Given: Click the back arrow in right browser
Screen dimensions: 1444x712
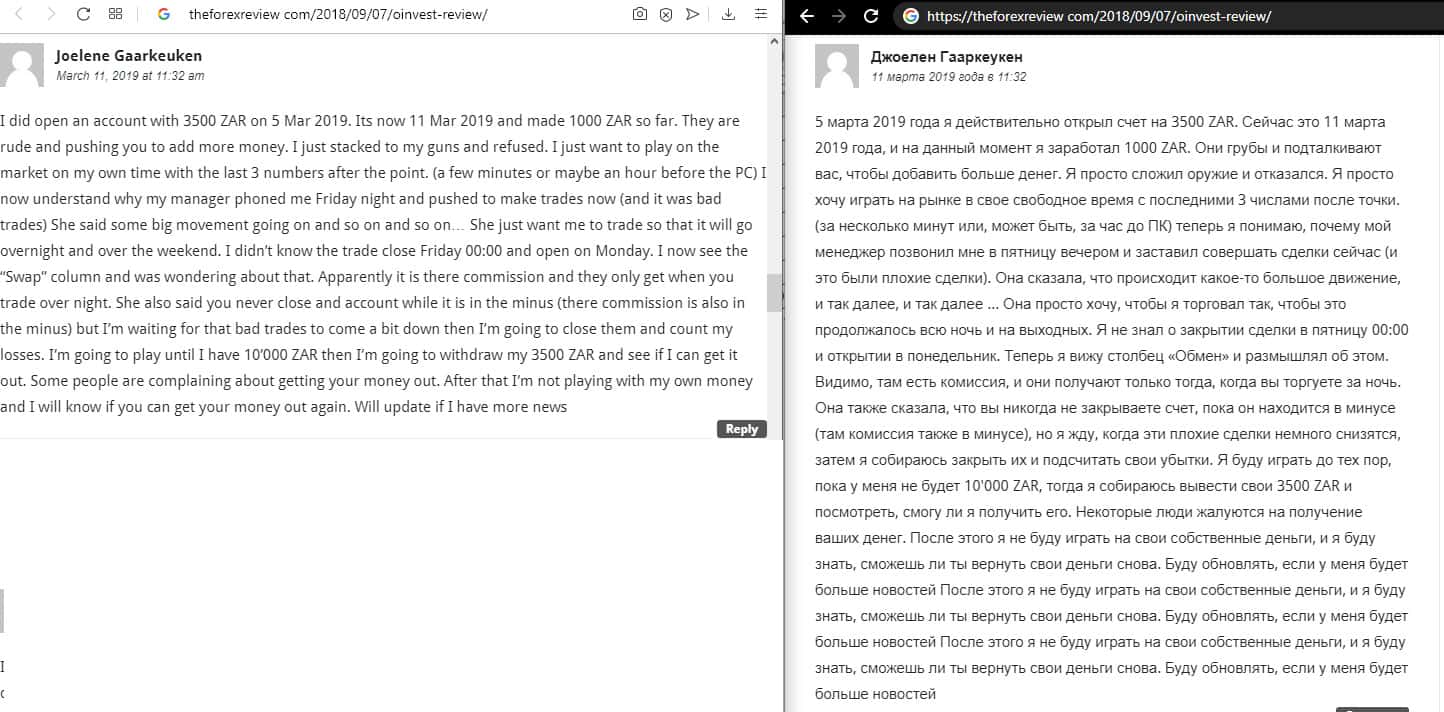Looking at the screenshot, I should point(808,16).
